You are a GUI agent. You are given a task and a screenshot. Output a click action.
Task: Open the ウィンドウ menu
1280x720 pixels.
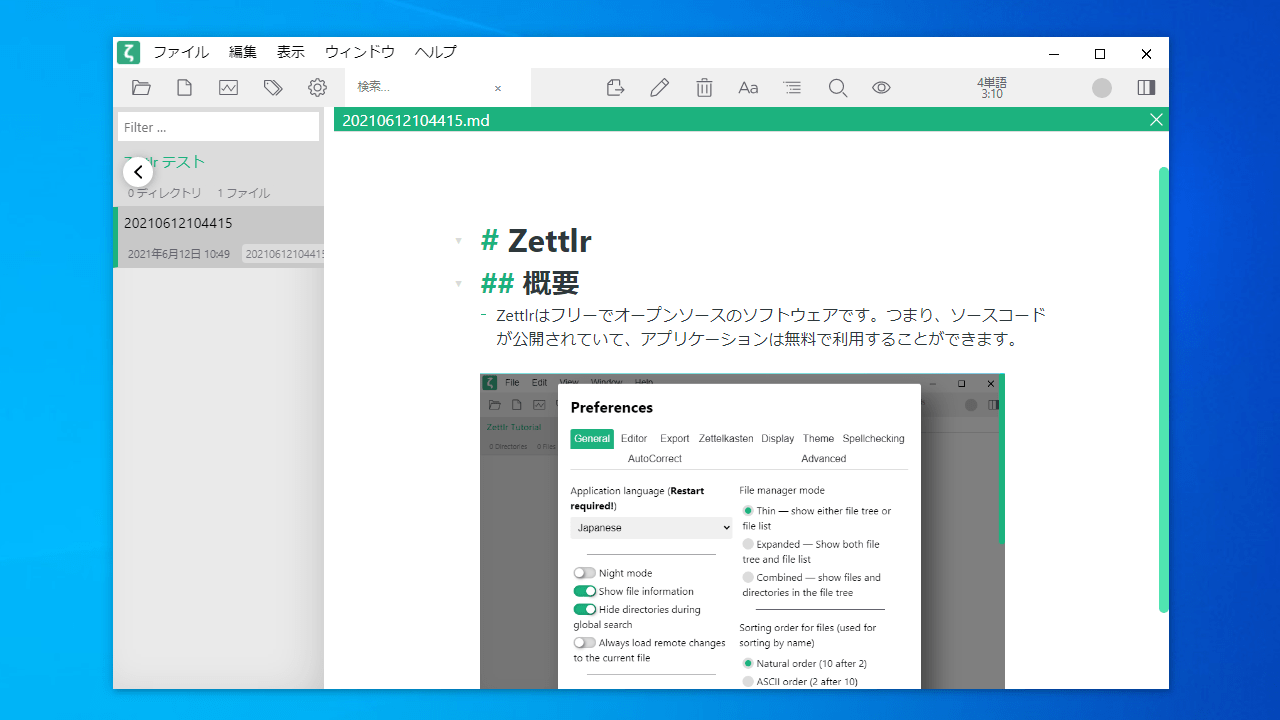click(360, 52)
